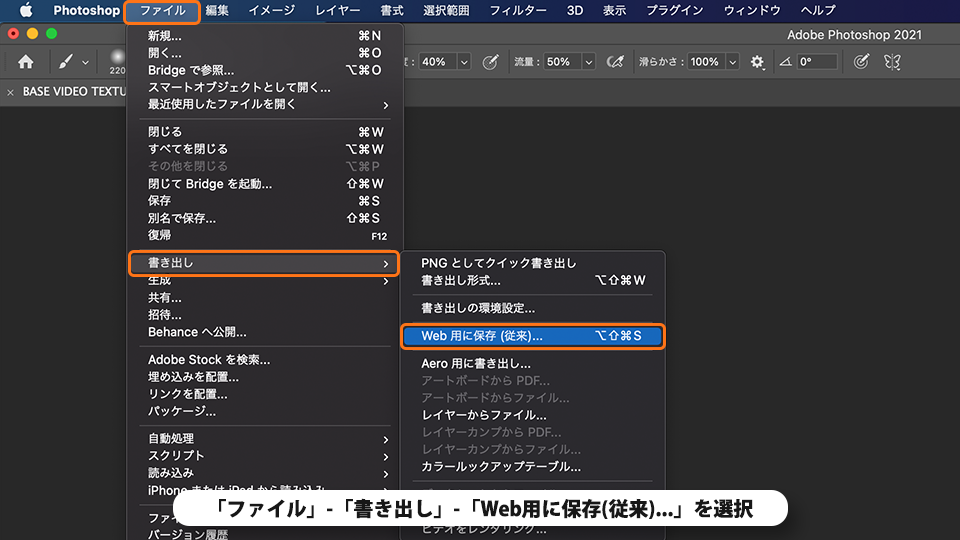Toggle pressure for opacity icon
960x540 pixels.
point(490,62)
